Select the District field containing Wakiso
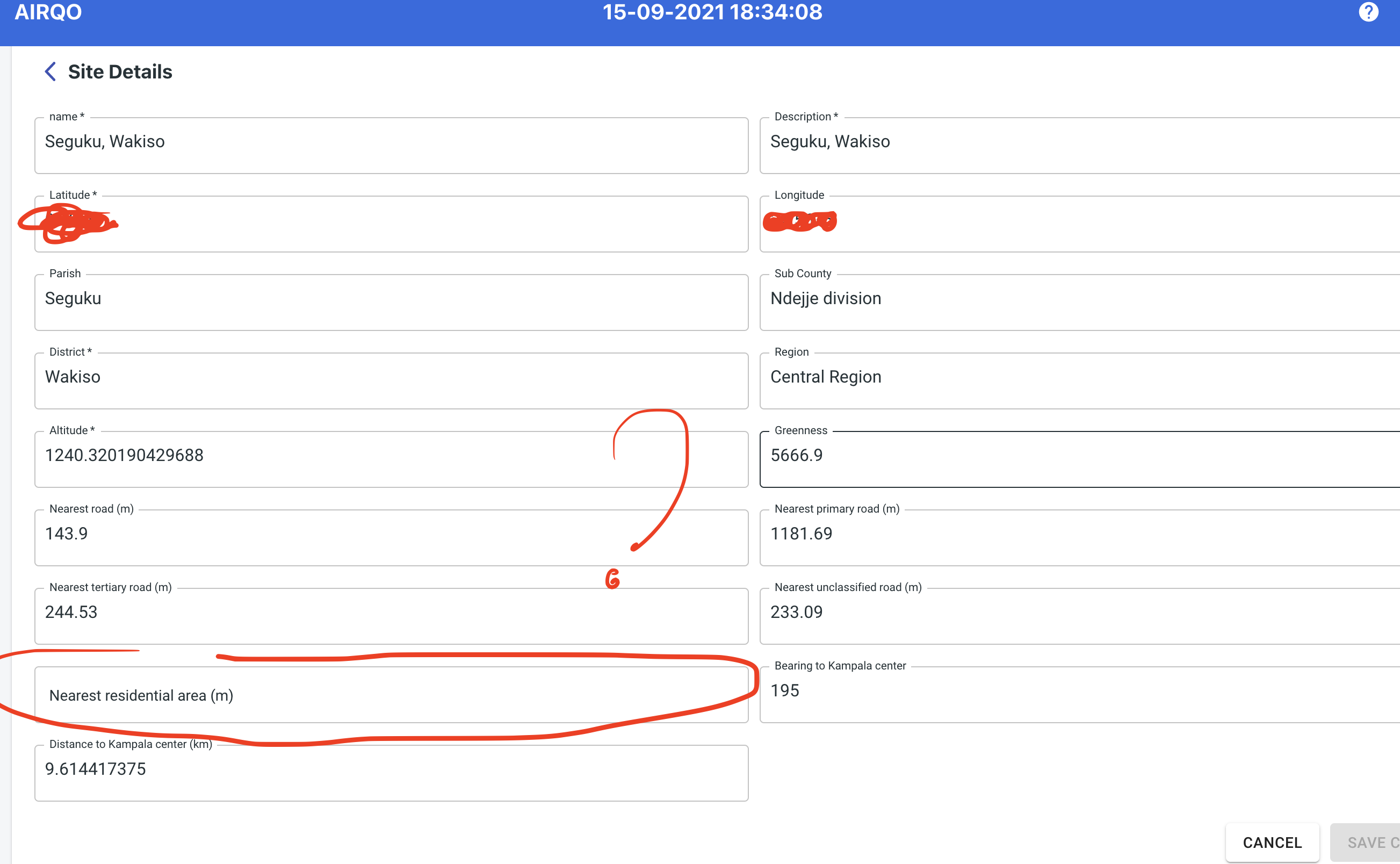Image resolution: width=1400 pixels, height=864 pixels. tap(391, 380)
